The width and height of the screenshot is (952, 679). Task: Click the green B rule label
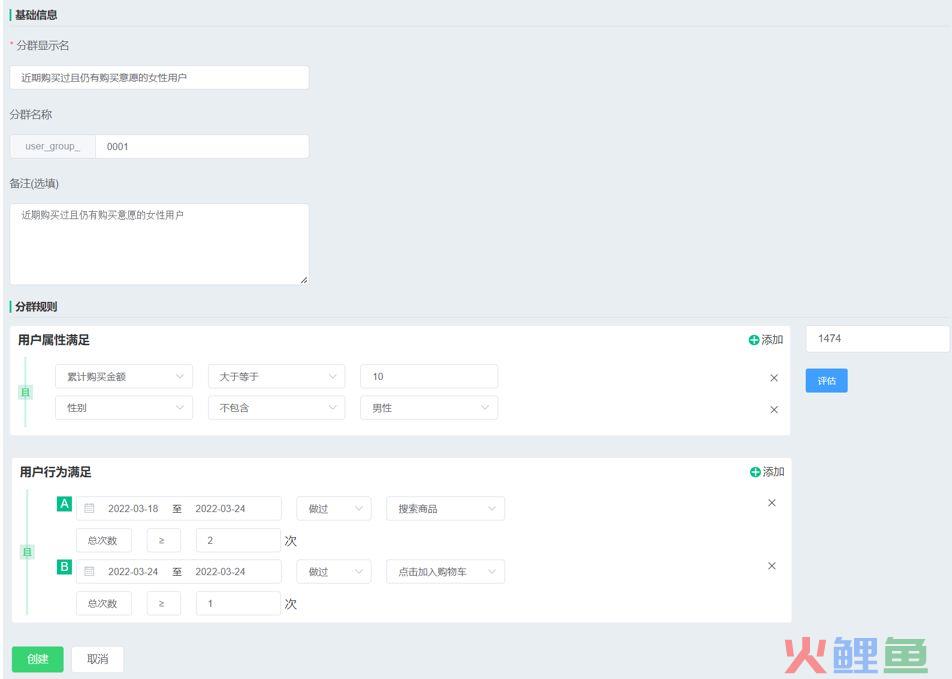tap(64, 567)
